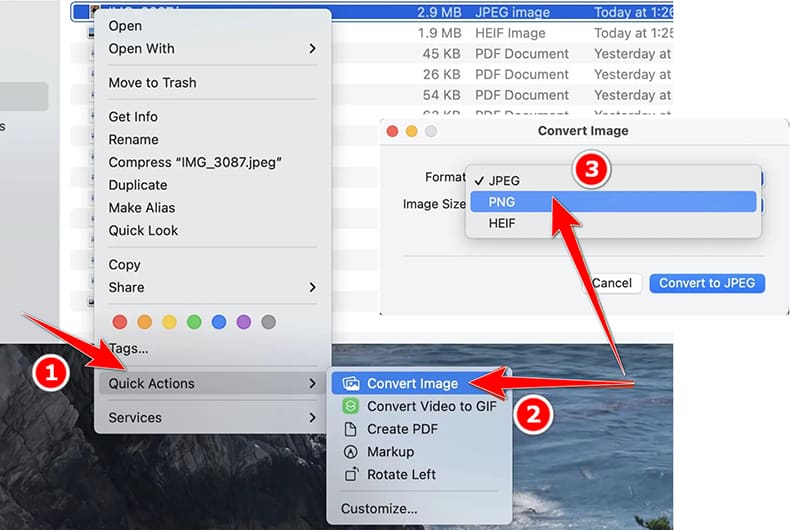Image resolution: width=800 pixels, height=530 pixels.
Task: Click the Create PDF document icon
Action: point(350,429)
